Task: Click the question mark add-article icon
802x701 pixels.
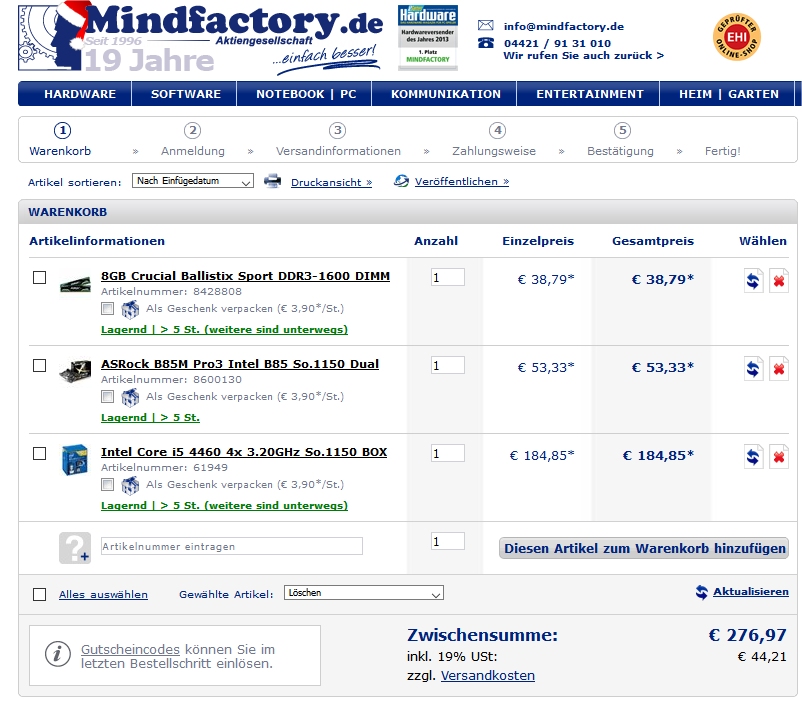Action: point(75,548)
